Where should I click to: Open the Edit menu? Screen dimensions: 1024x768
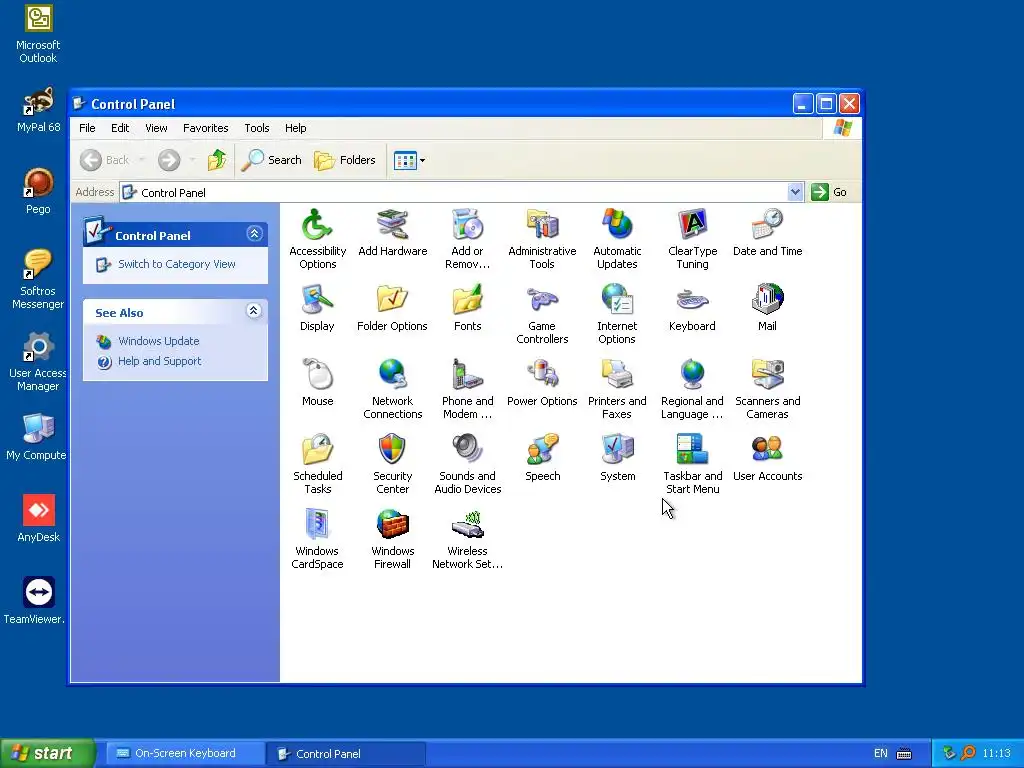click(120, 128)
